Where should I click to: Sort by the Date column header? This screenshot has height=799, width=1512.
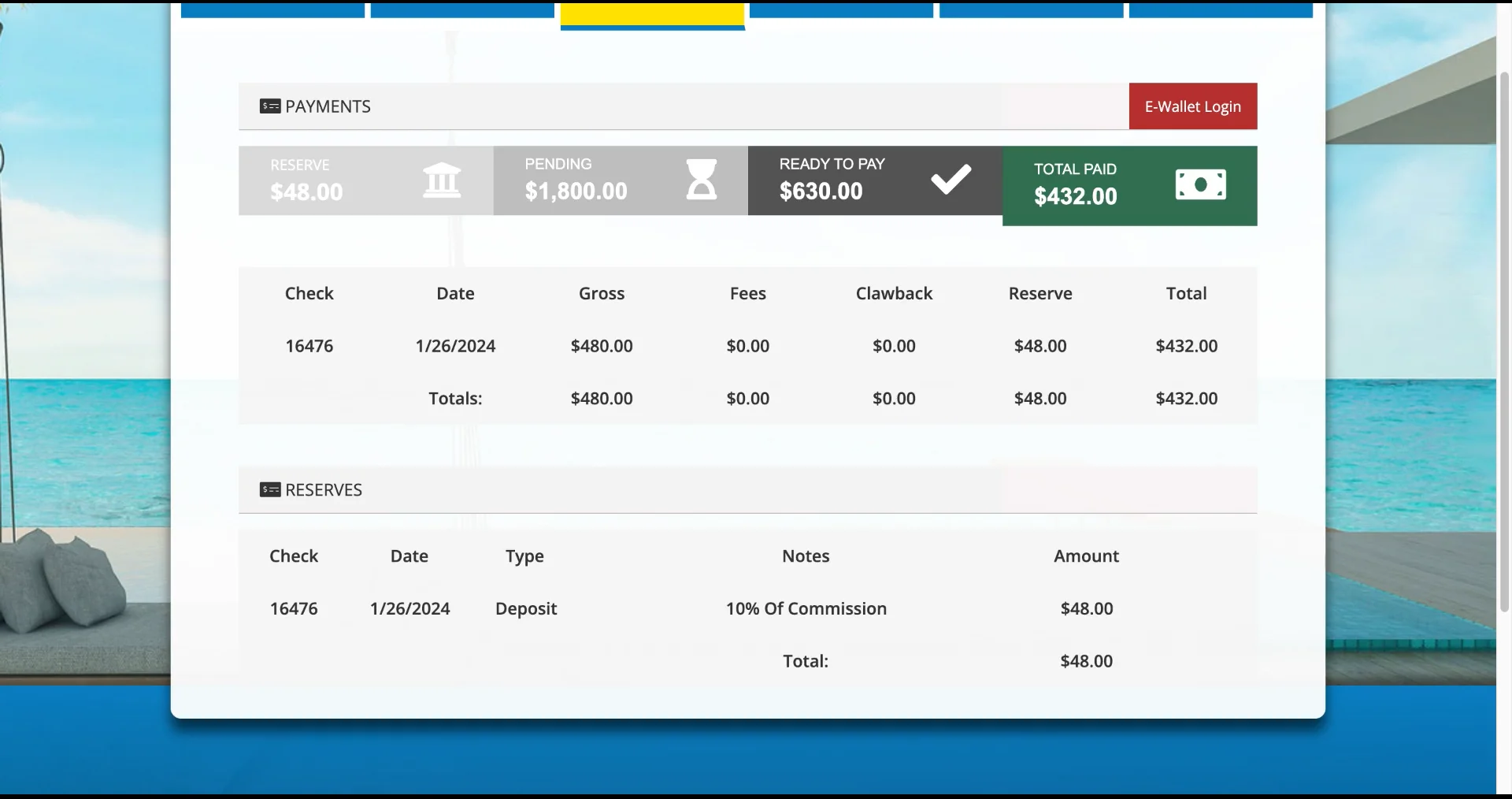point(454,293)
